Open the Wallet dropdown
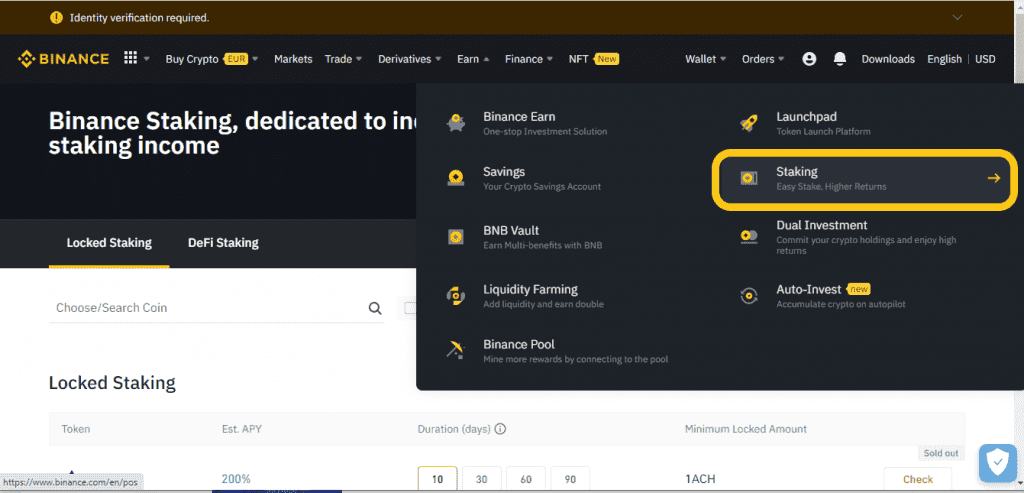1024x493 pixels. (705, 59)
